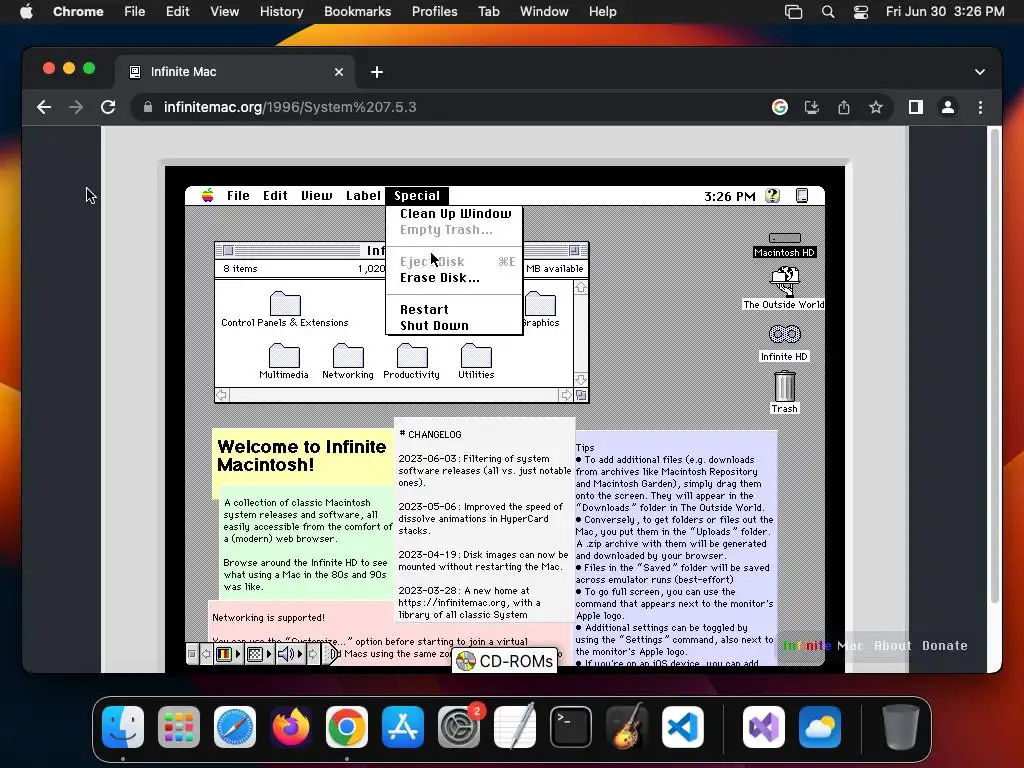This screenshot has width=1024, height=768.
Task: Open the emulated Mac File menu
Action: point(238,195)
